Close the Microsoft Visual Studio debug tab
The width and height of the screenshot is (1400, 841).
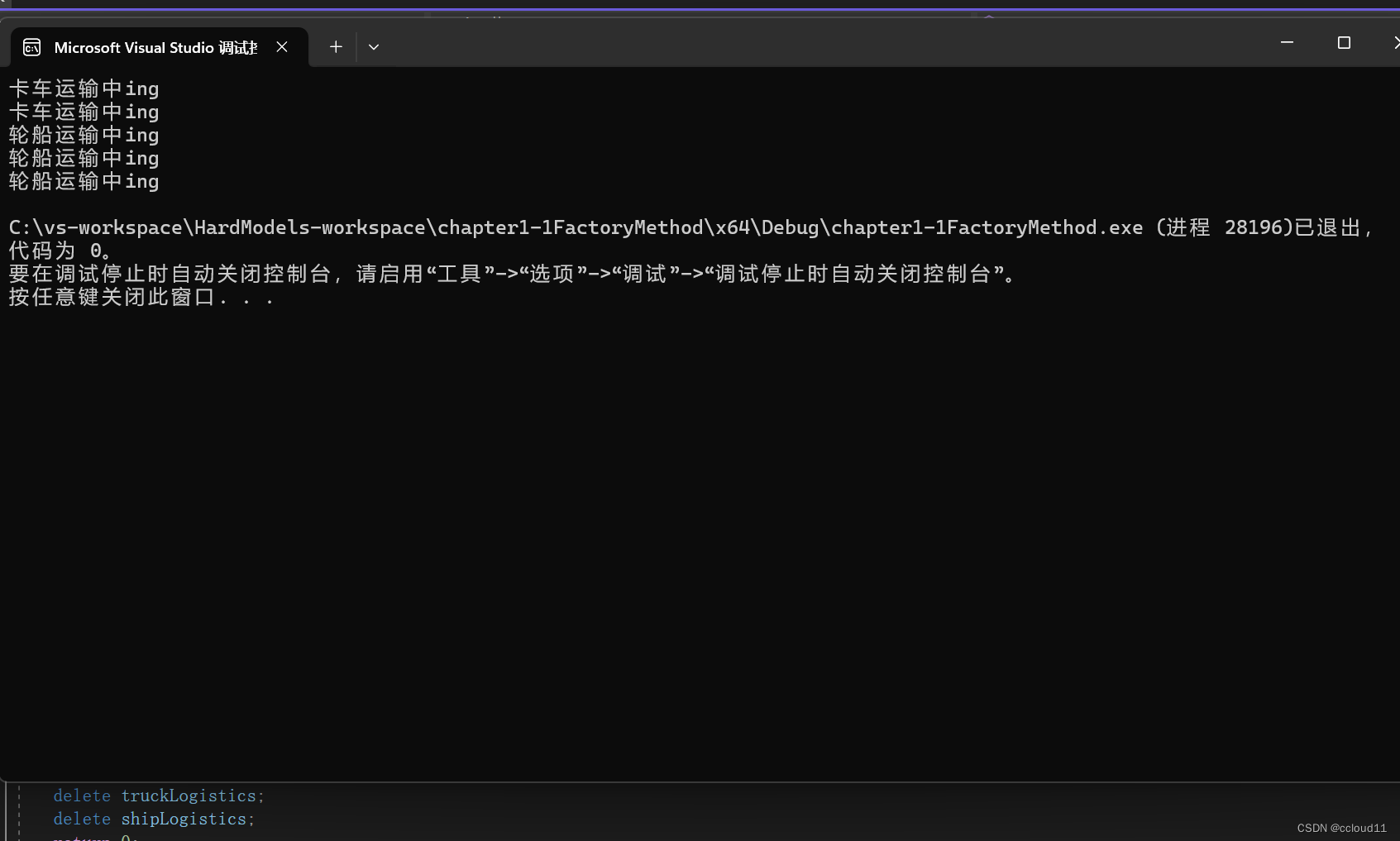(x=282, y=47)
